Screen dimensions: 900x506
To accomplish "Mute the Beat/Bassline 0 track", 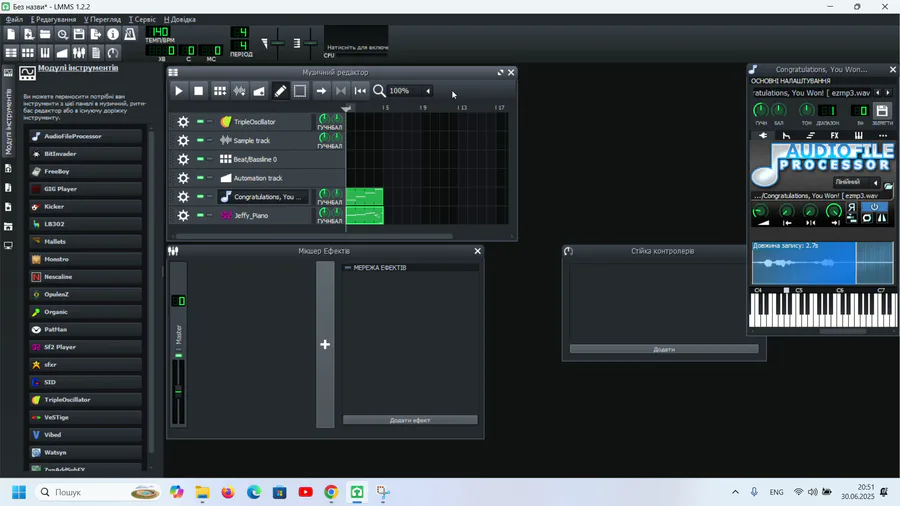I will click(x=200, y=159).
